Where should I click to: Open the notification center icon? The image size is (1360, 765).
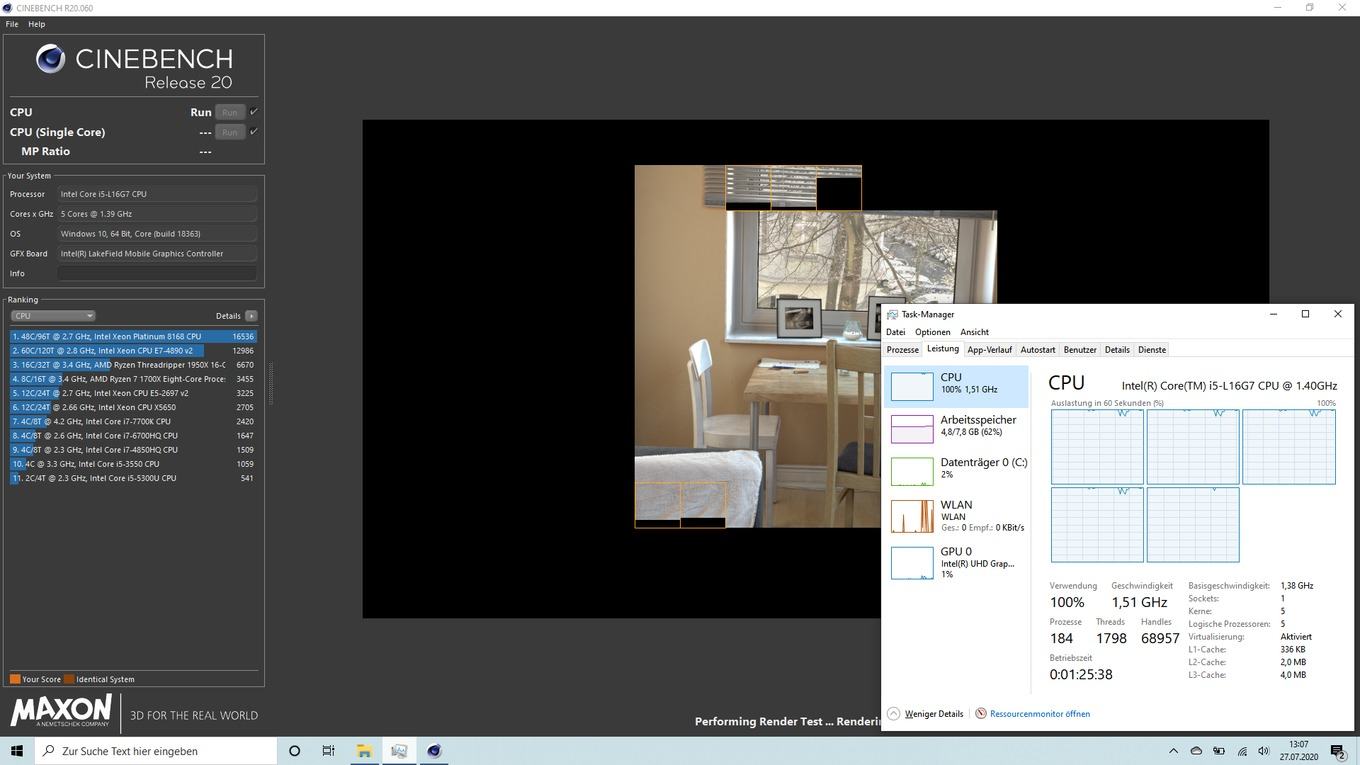click(x=1338, y=751)
